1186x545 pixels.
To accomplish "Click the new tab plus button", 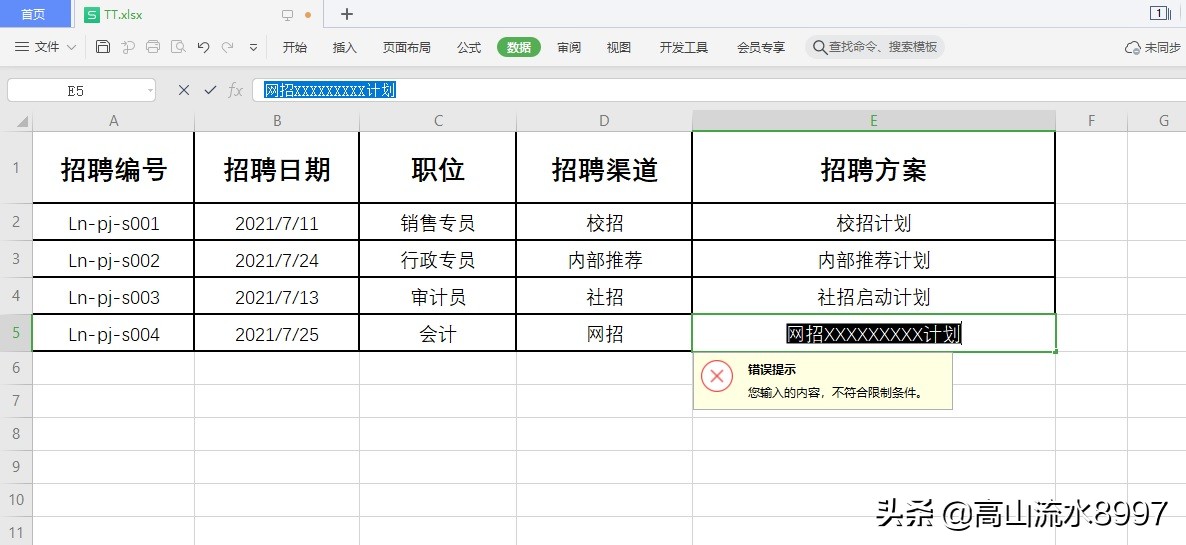I will (x=347, y=14).
